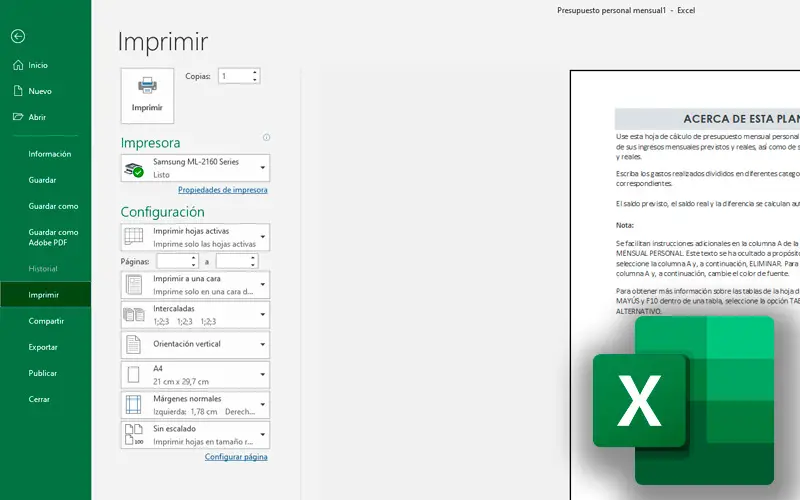Open Exportar section

pos(43,347)
